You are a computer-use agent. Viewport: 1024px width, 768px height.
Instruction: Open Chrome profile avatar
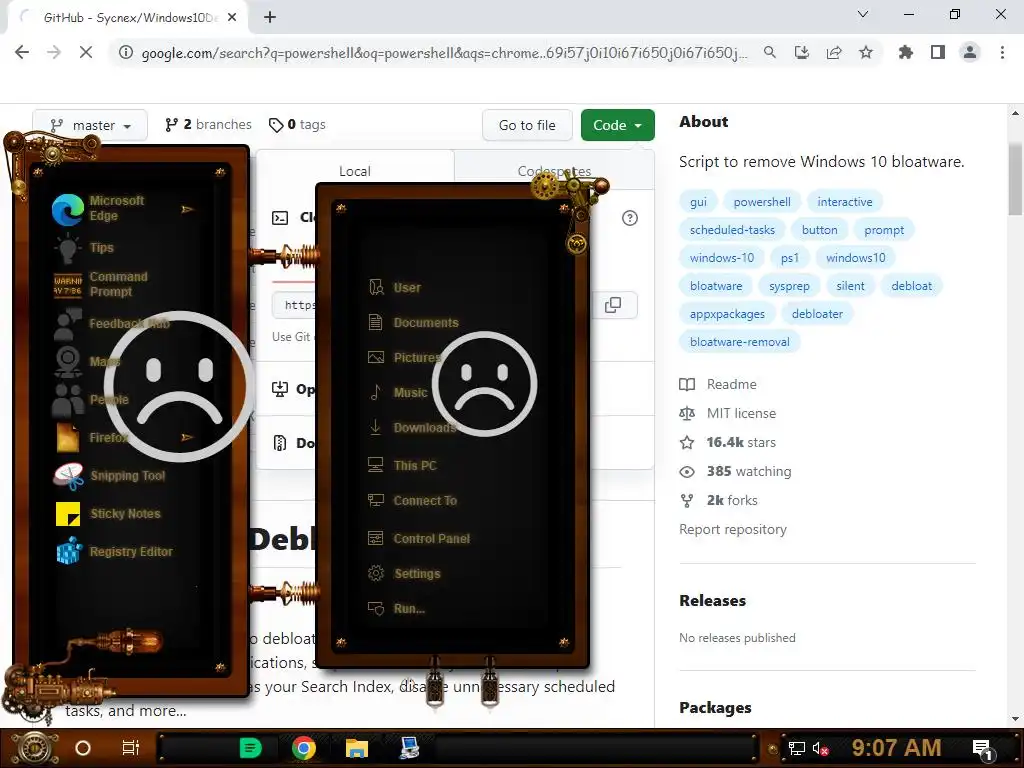[x=970, y=52]
